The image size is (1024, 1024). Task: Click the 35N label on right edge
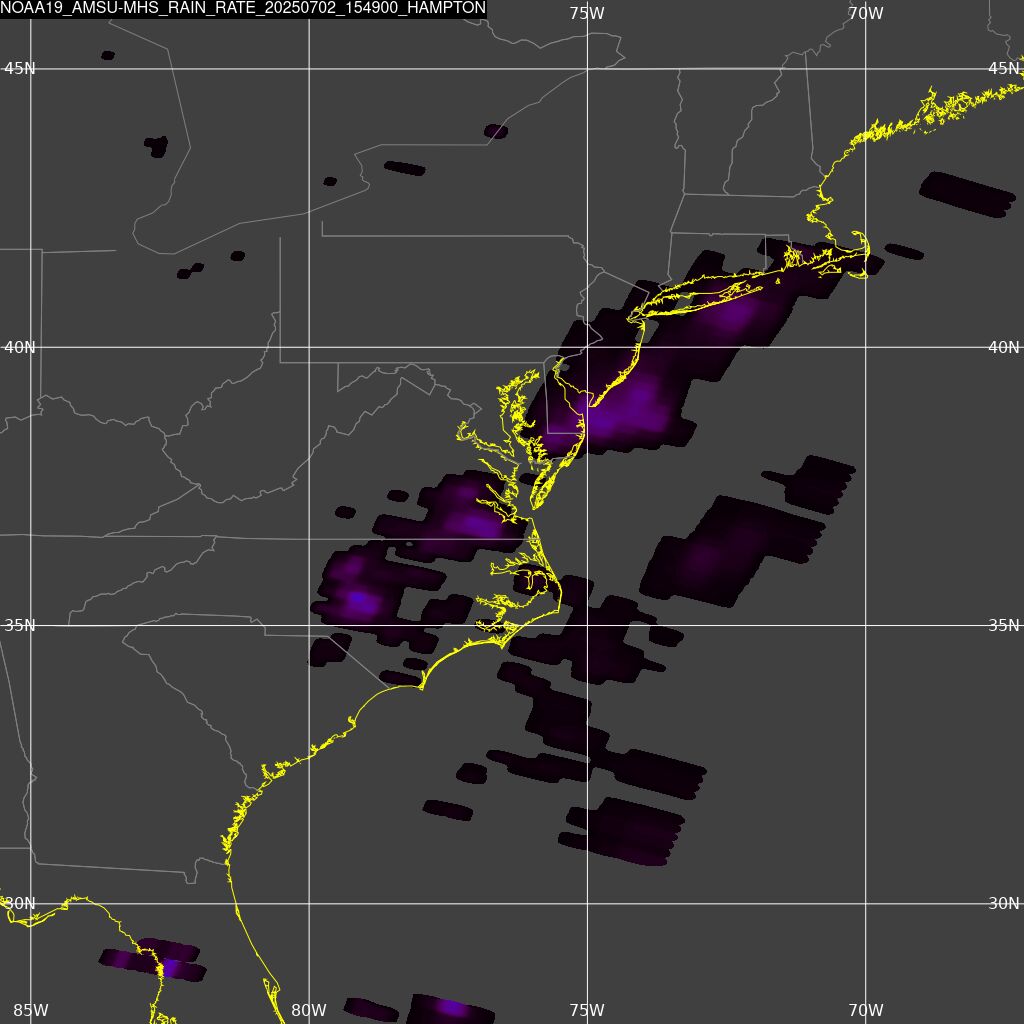click(x=1004, y=626)
